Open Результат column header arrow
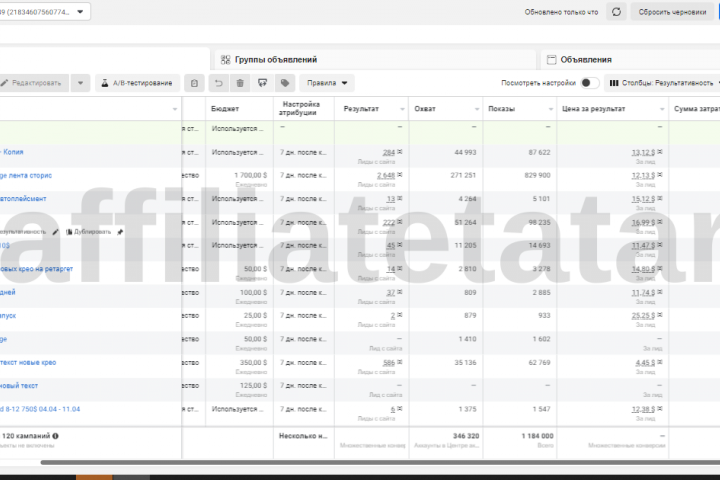Image resolution: width=720 pixels, height=480 pixels. tap(402, 109)
